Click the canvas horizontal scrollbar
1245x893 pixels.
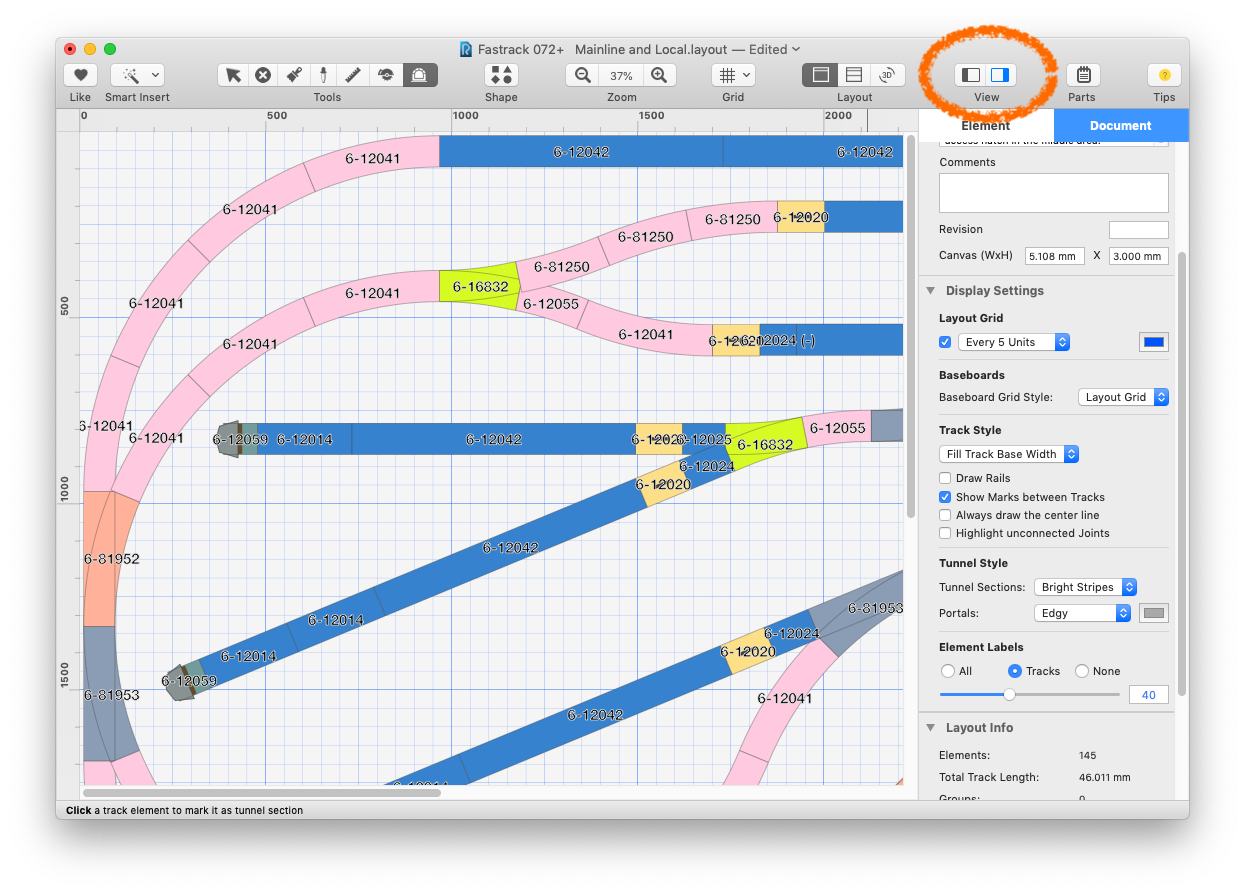tap(263, 793)
